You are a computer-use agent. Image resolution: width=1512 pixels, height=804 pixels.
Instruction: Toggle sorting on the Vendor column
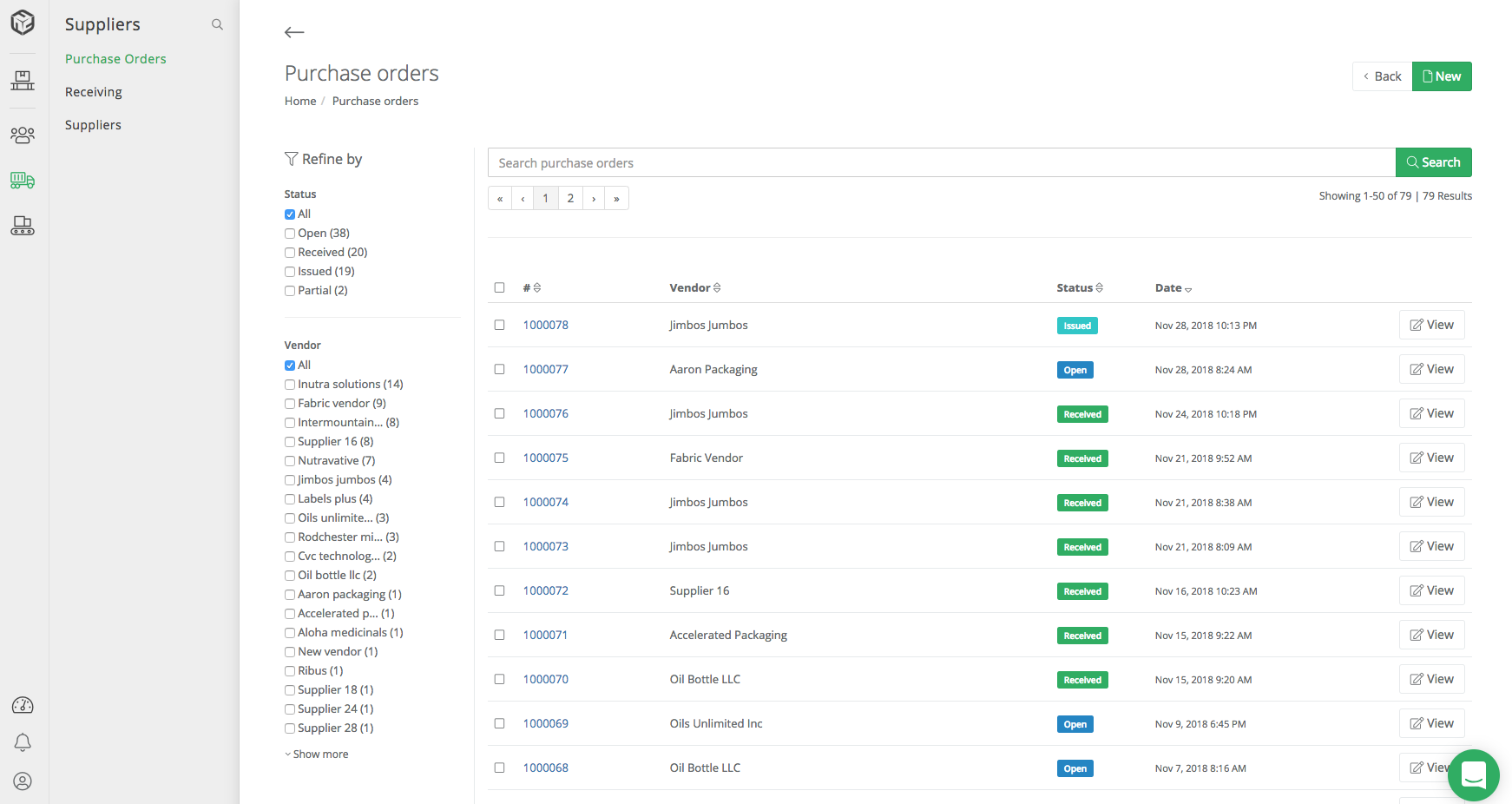(x=718, y=287)
